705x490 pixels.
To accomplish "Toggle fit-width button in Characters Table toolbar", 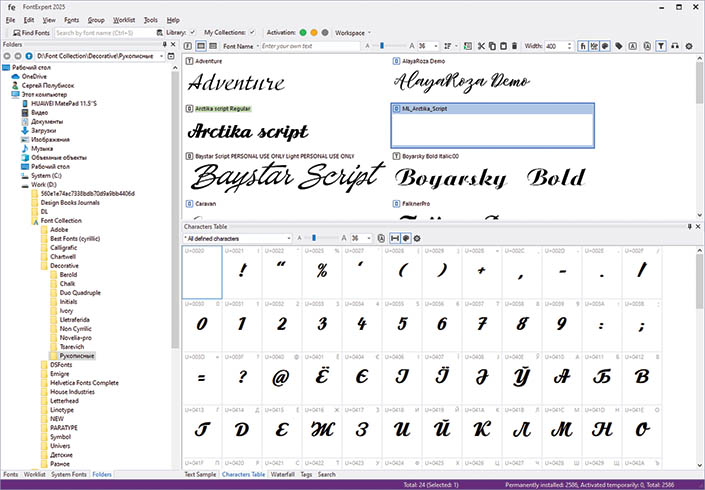I will [x=395, y=239].
